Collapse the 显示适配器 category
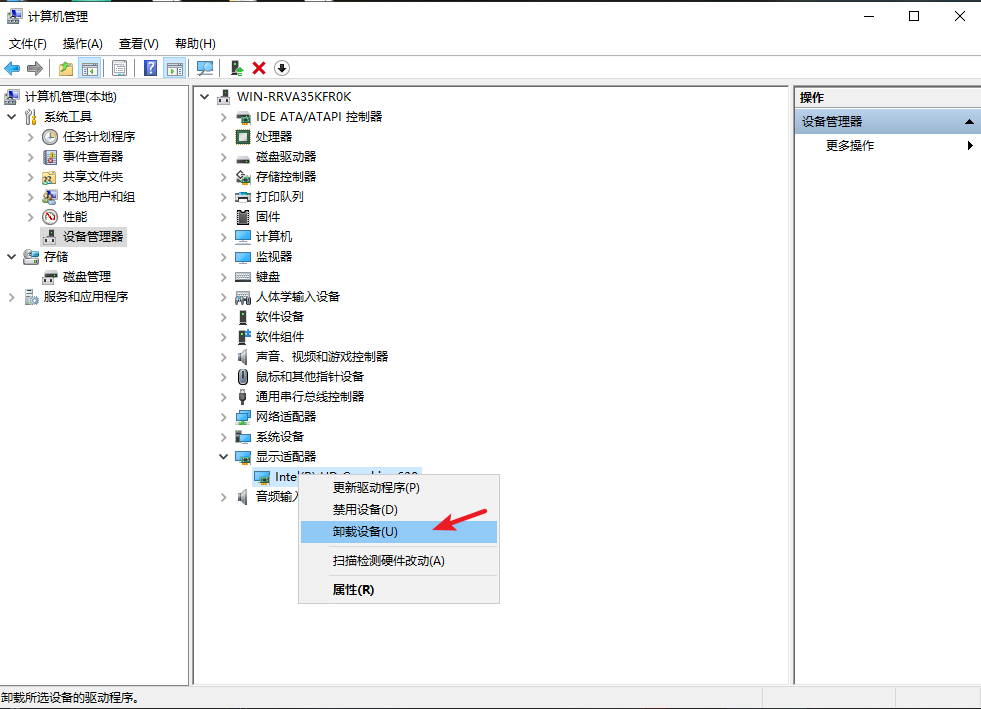This screenshot has width=981, height=709. click(224, 457)
